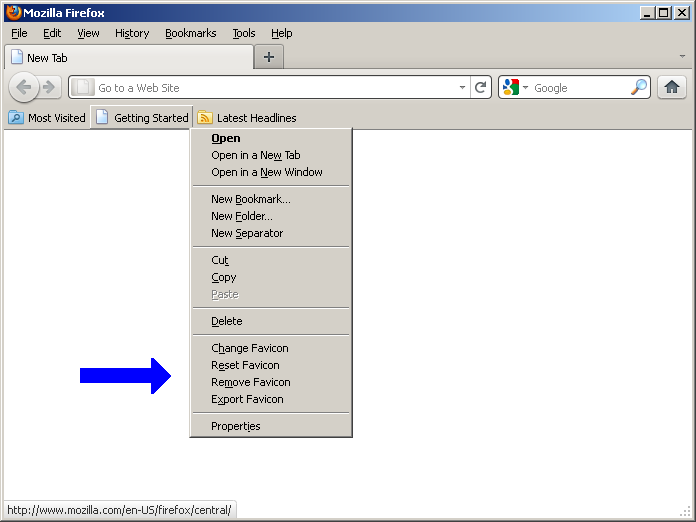The width and height of the screenshot is (696, 522).
Task: Open the File menu
Action: (19, 33)
